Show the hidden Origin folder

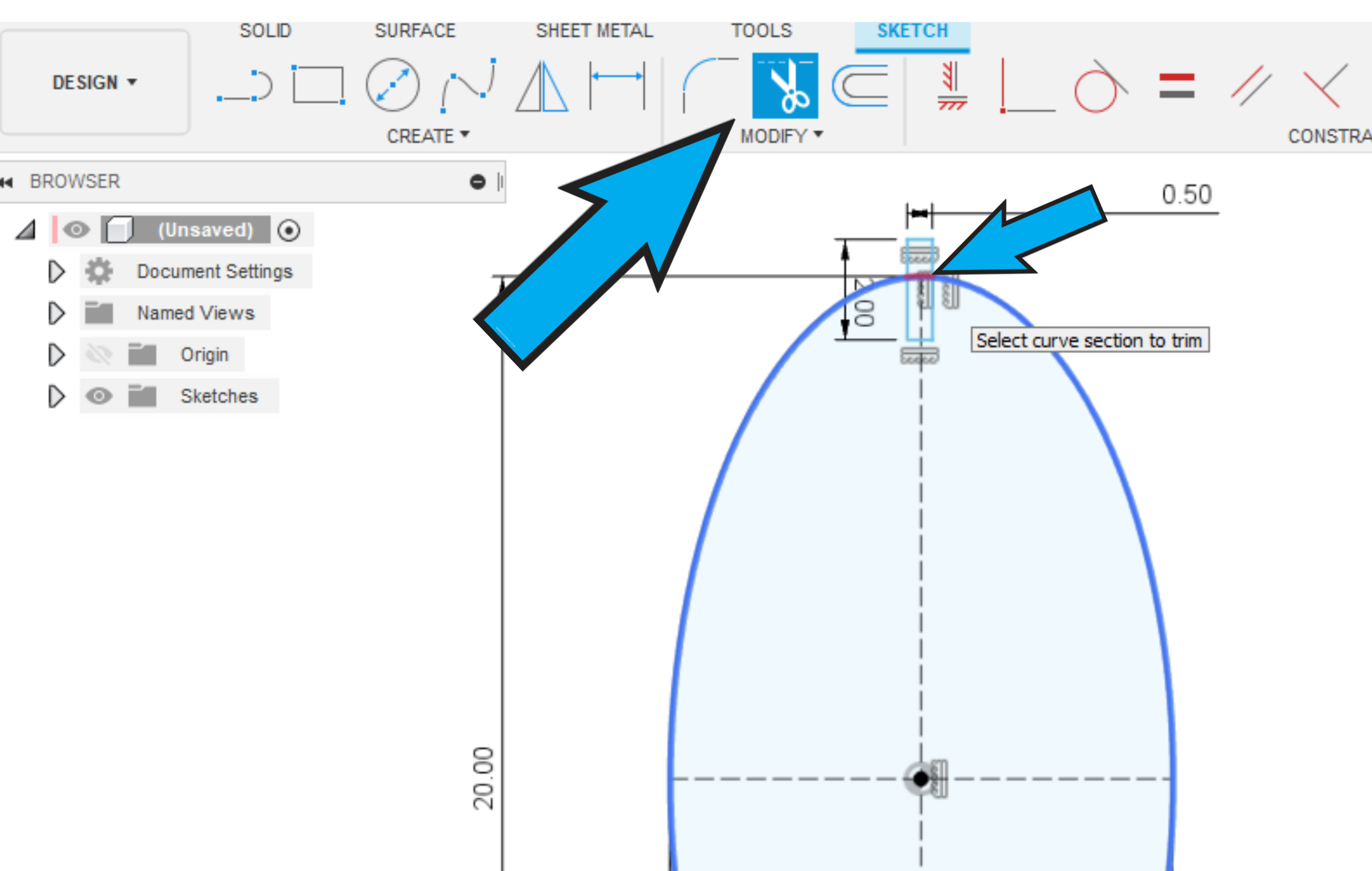[x=99, y=354]
